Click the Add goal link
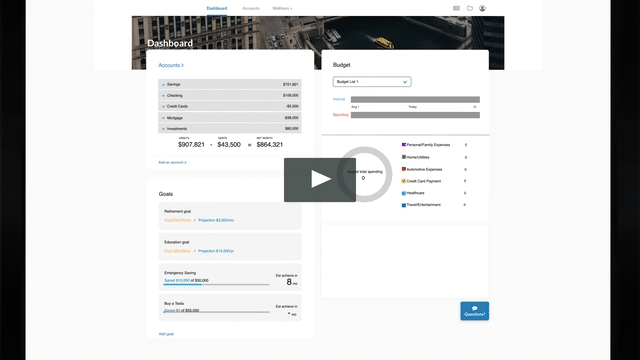This screenshot has height=360, width=640. coord(166,334)
